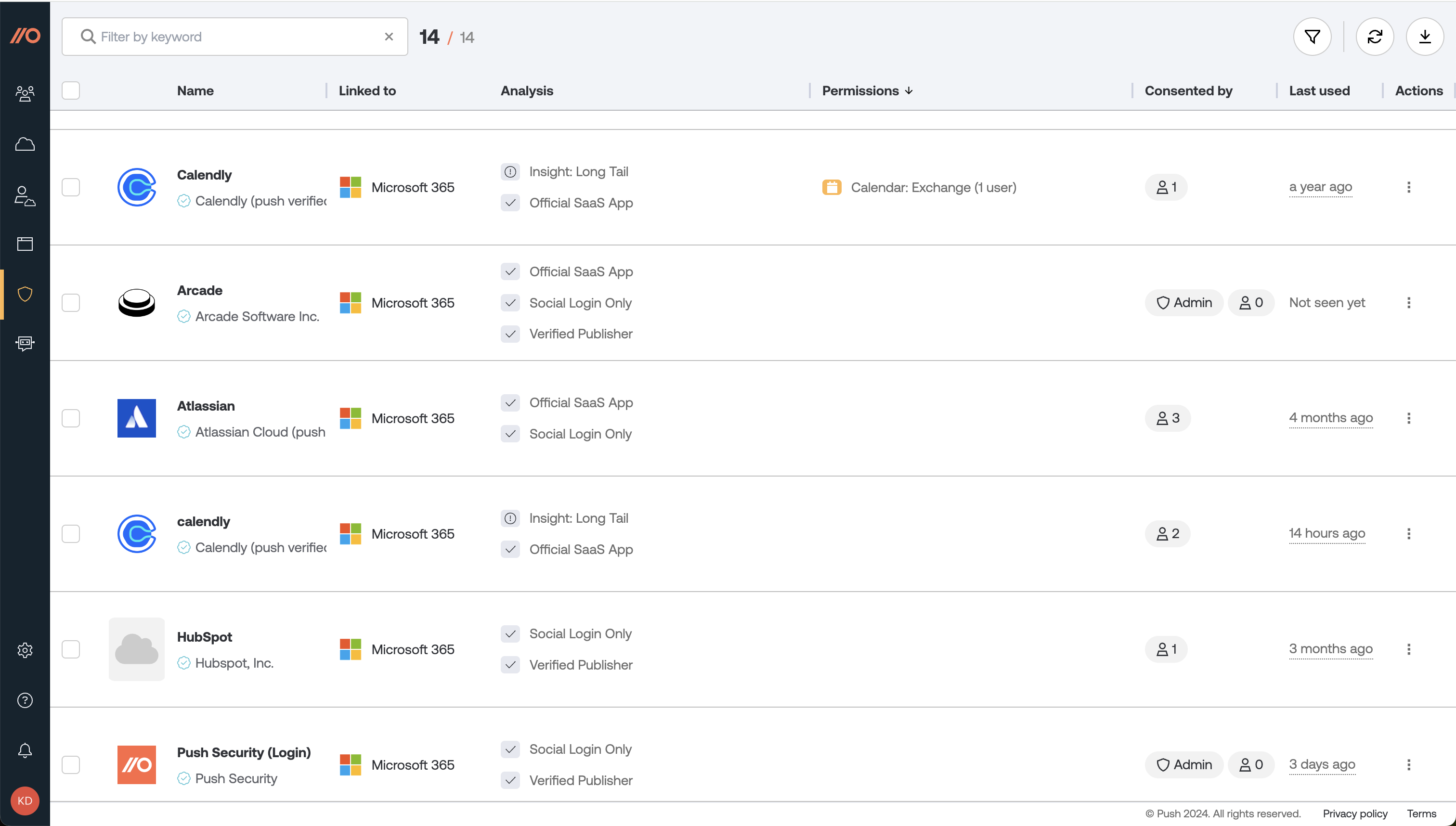Viewport: 1456px width, 826px height.
Task: Open actions menu for Atlassian
Action: pyautogui.click(x=1408, y=418)
